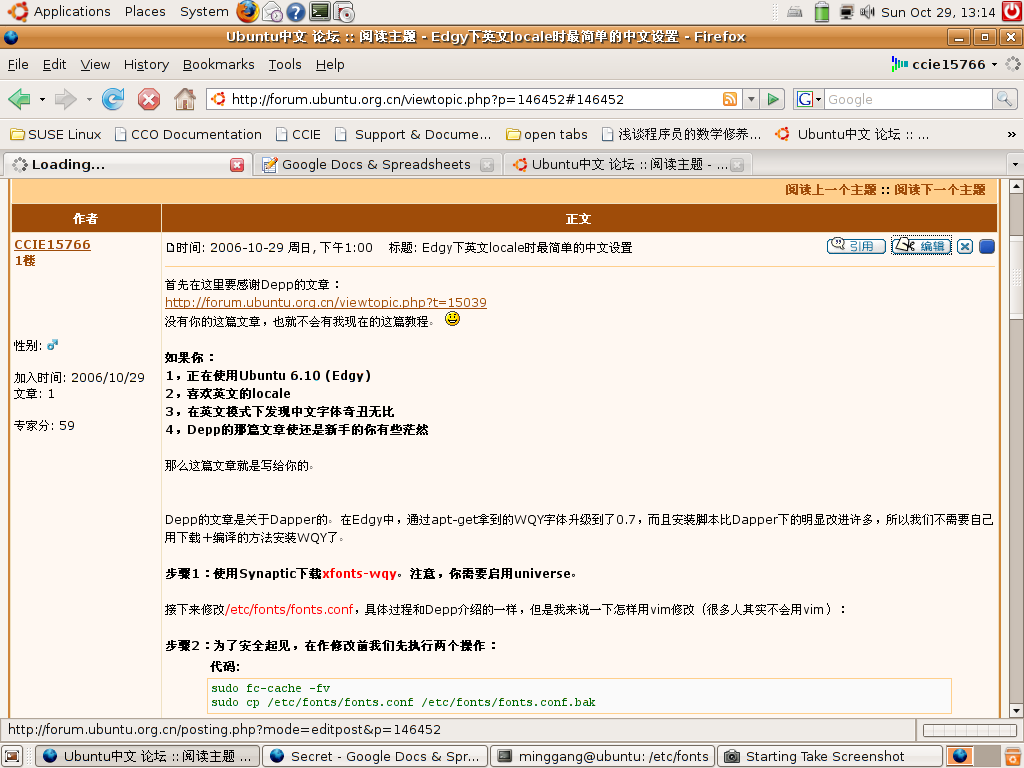The height and width of the screenshot is (768, 1024).
Task: Close the Google Docs & Spreadsheets tab
Action: click(x=487, y=165)
